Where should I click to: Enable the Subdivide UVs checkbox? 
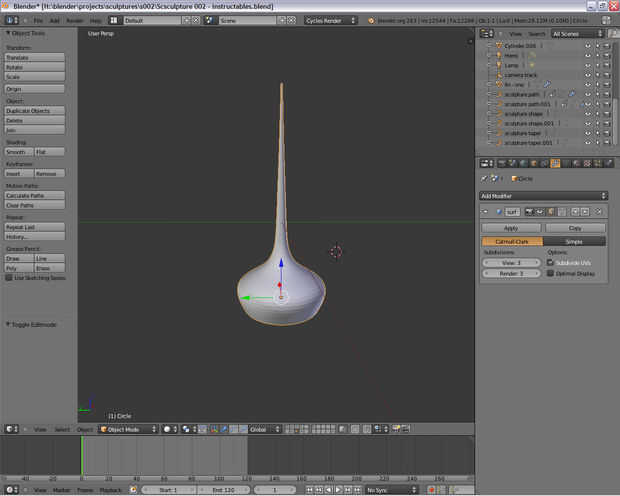click(550, 263)
